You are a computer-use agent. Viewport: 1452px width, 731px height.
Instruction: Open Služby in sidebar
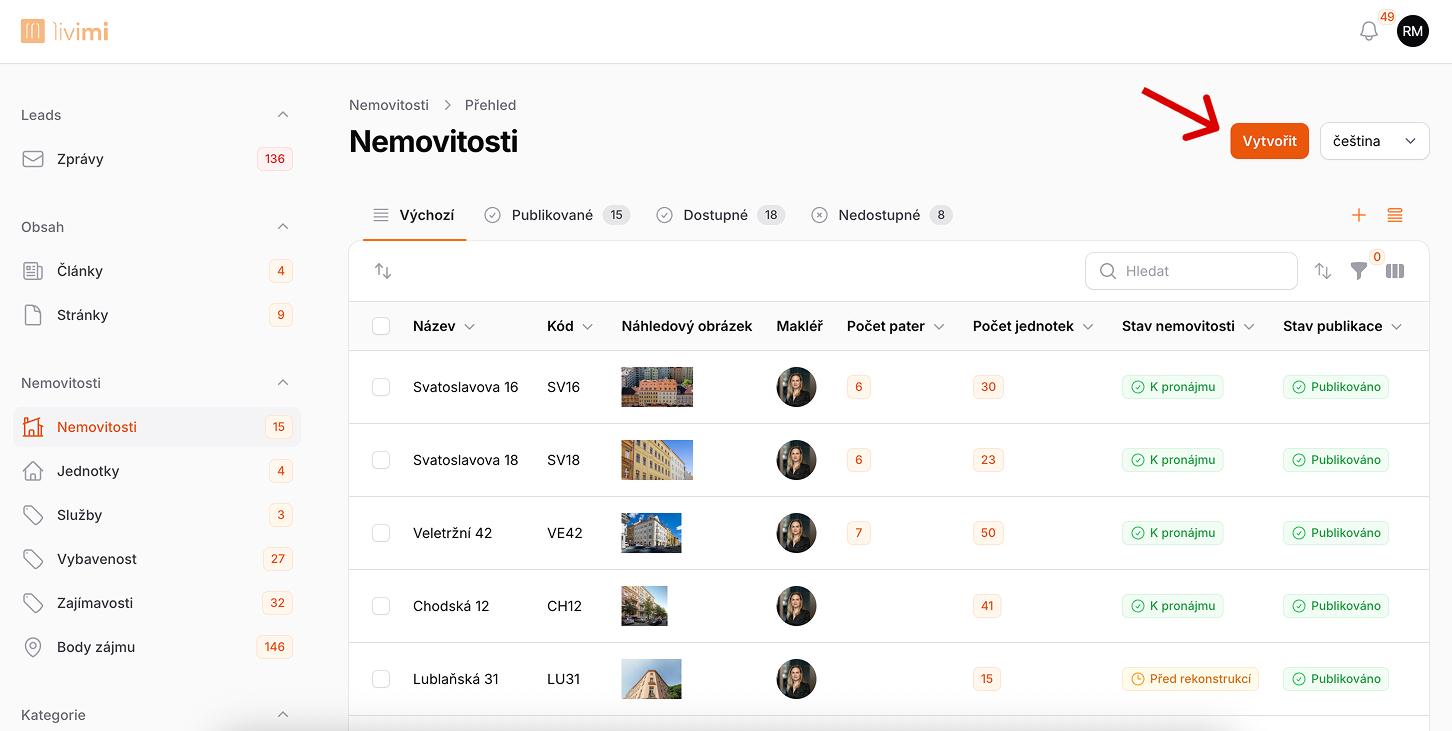click(157, 515)
